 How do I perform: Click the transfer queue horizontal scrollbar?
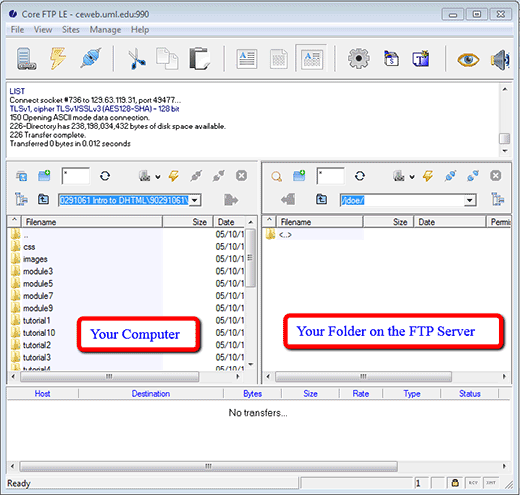208,466
